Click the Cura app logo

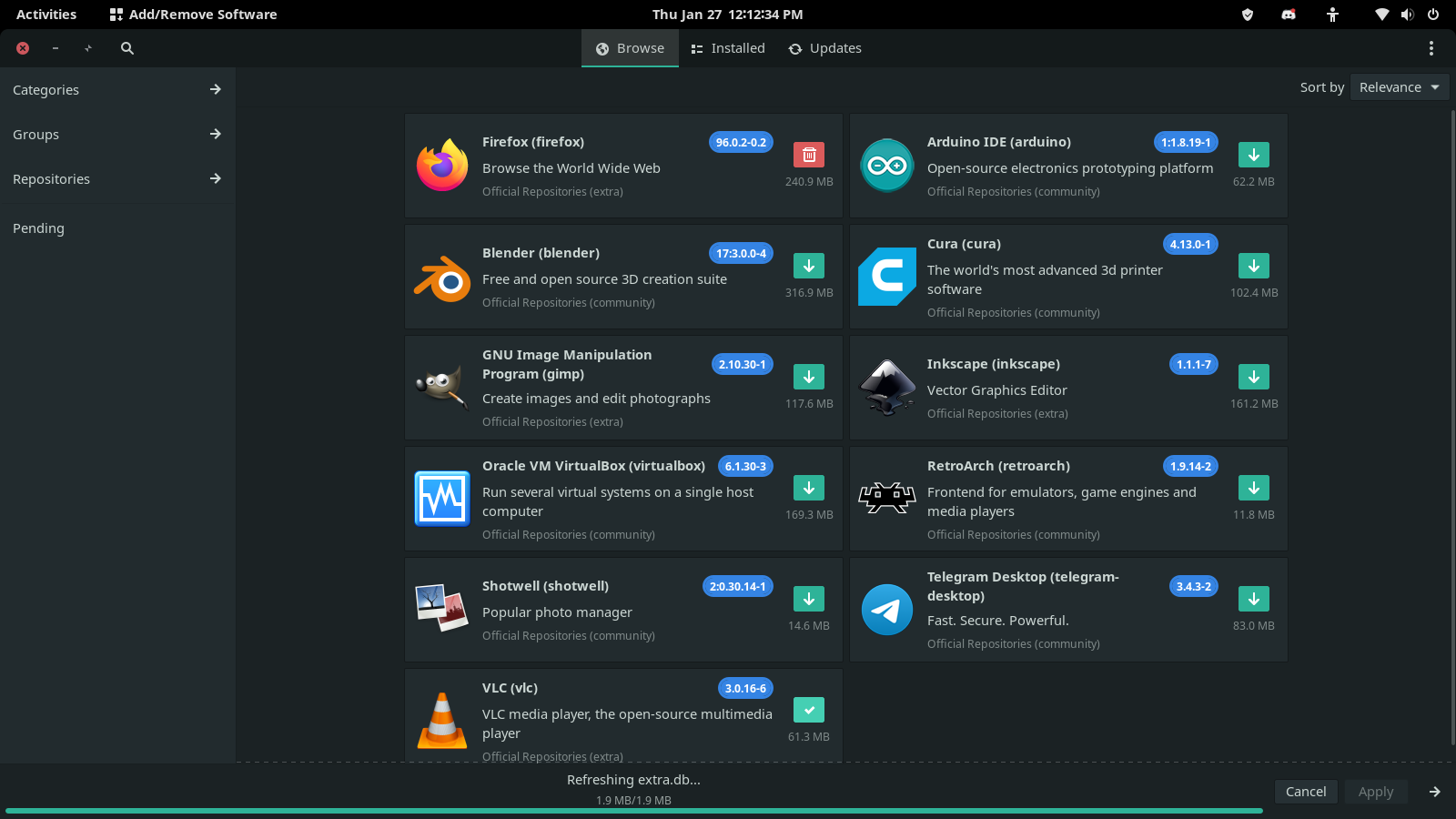click(x=887, y=277)
